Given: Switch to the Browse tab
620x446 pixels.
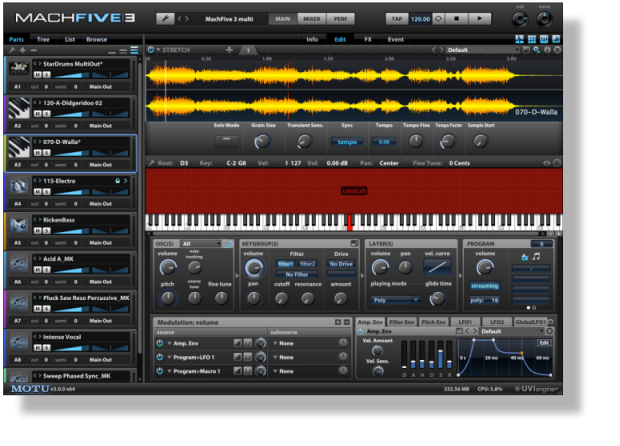Looking at the screenshot, I should coord(96,39).
